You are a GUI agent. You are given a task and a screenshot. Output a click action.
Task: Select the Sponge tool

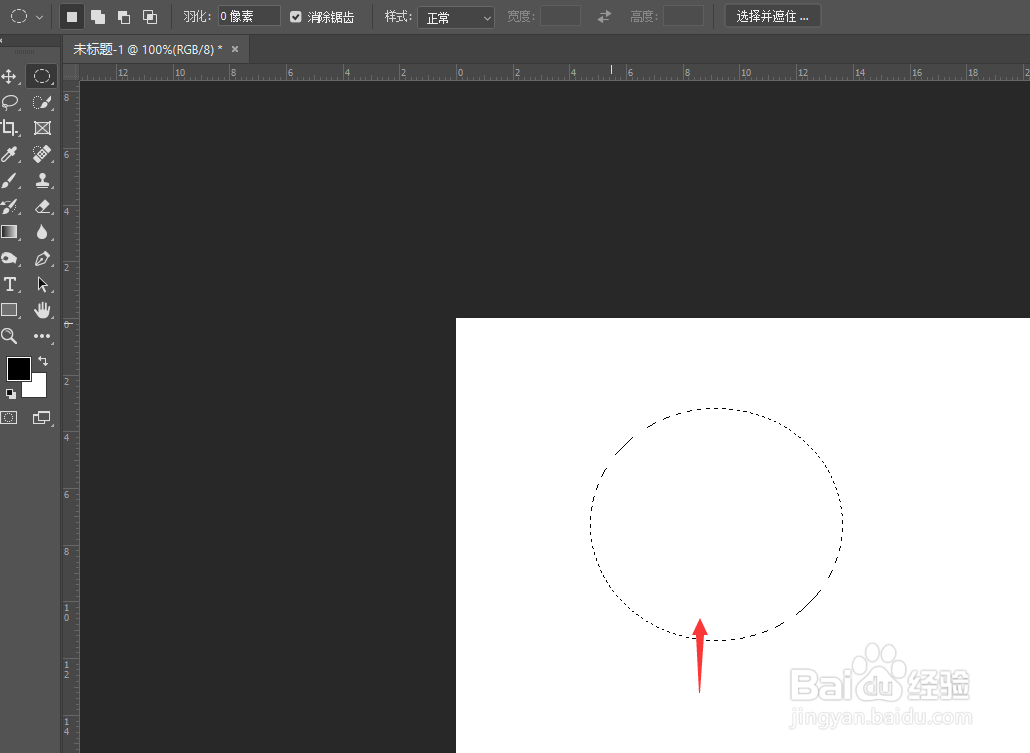(9, 258)
